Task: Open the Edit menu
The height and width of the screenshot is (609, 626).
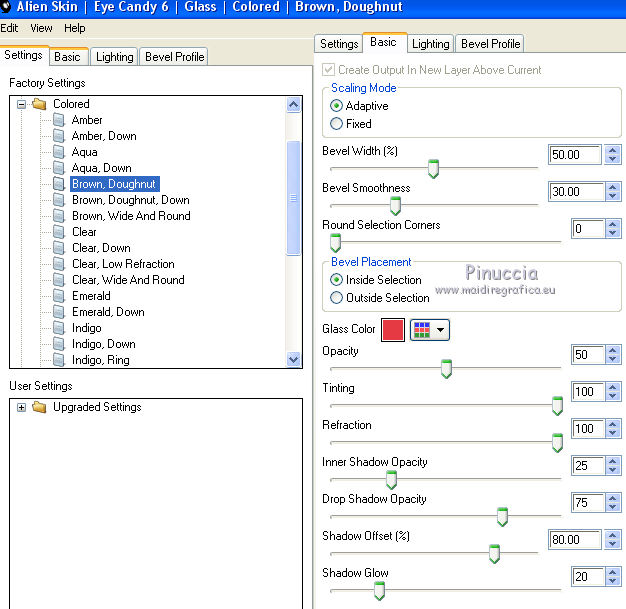Action: coord(9,28)
